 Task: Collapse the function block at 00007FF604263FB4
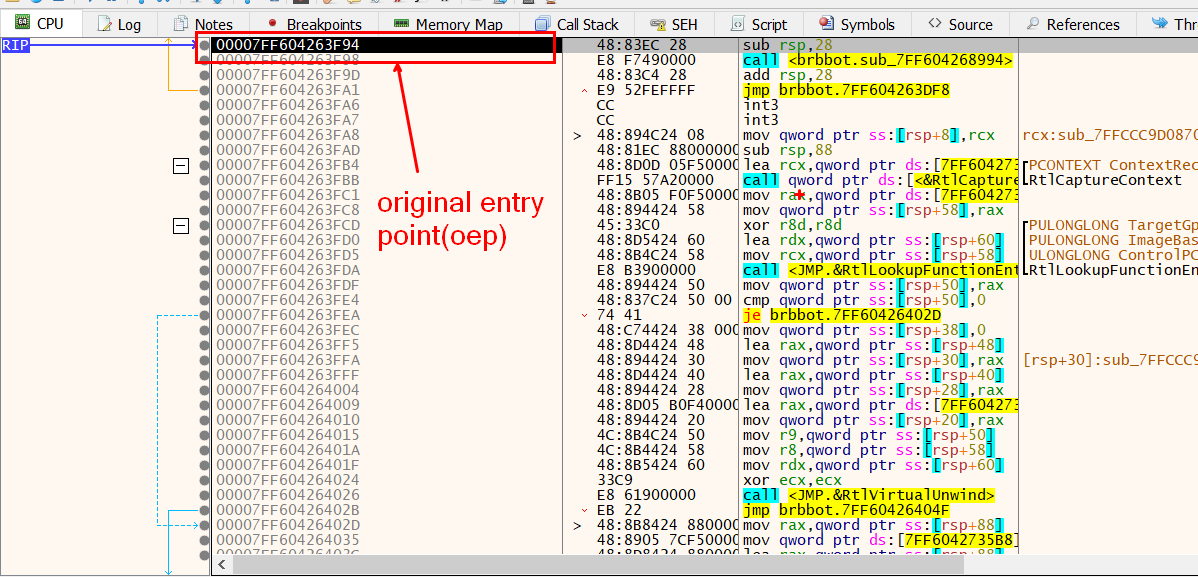[181, 165]
